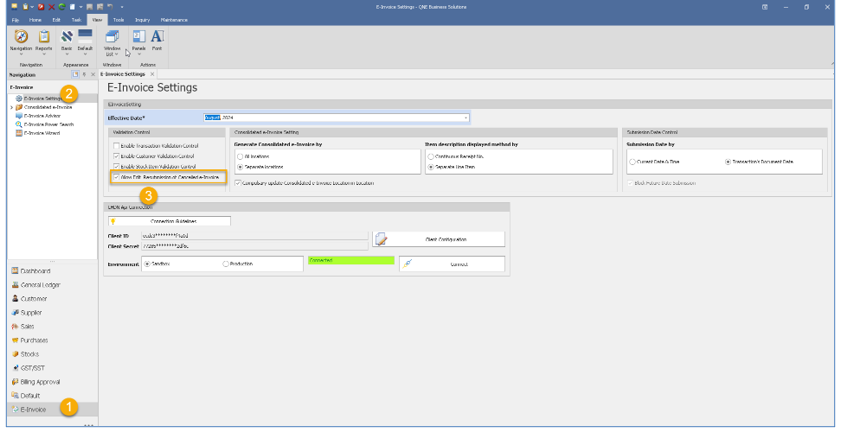Click the Client ID field
The image size is (846, 431).
[x=255, y=236]
